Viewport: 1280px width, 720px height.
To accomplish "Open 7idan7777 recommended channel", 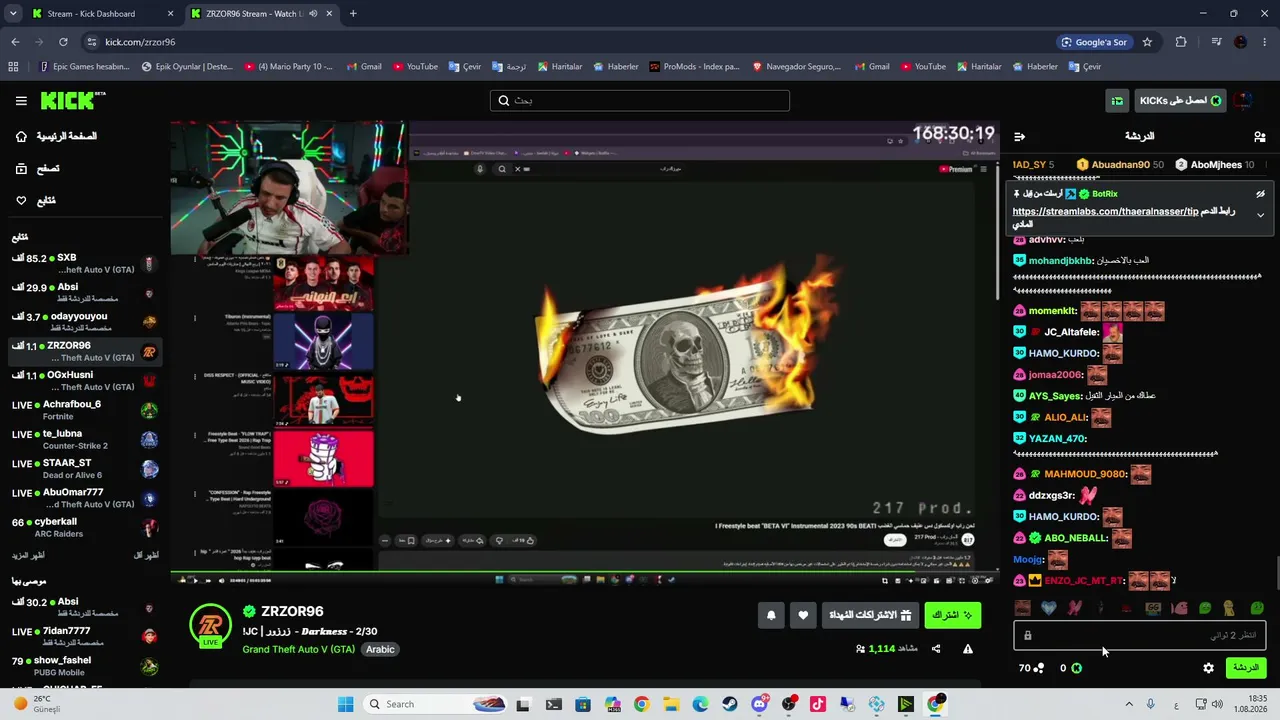I will [x=85, y=637].
